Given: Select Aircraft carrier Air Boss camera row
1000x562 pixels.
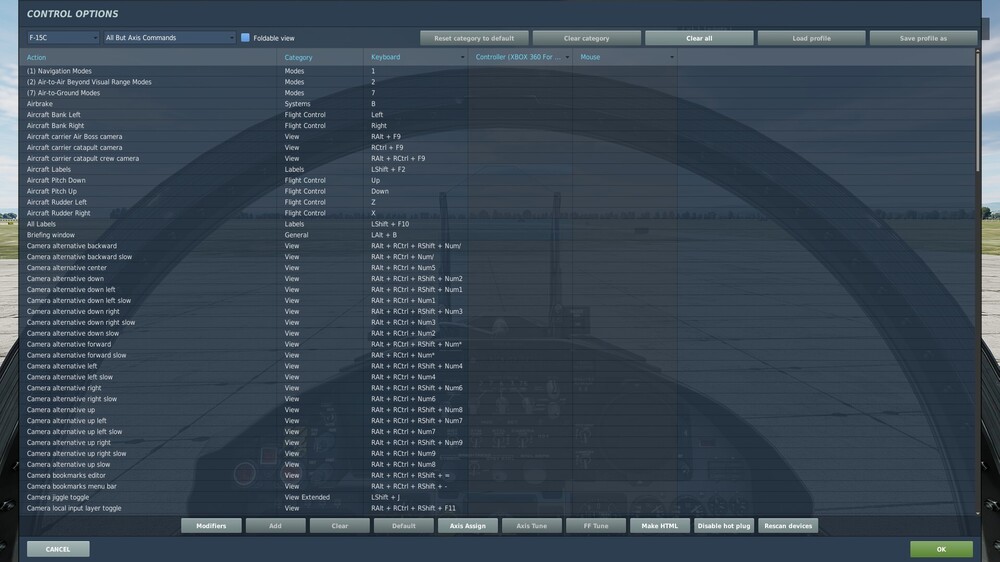Looking at the screenshot, I should (x=498, y=137).
